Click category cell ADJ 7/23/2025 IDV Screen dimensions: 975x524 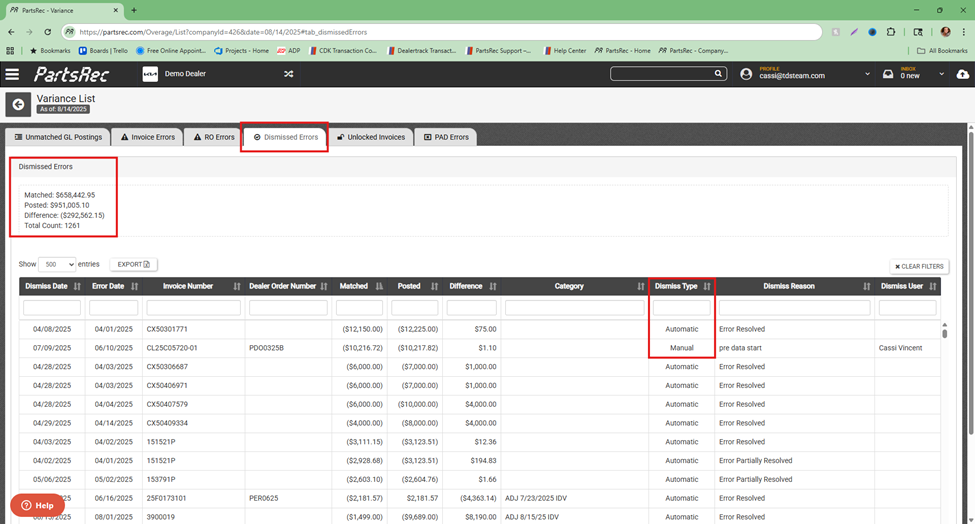tap(536, 499)
